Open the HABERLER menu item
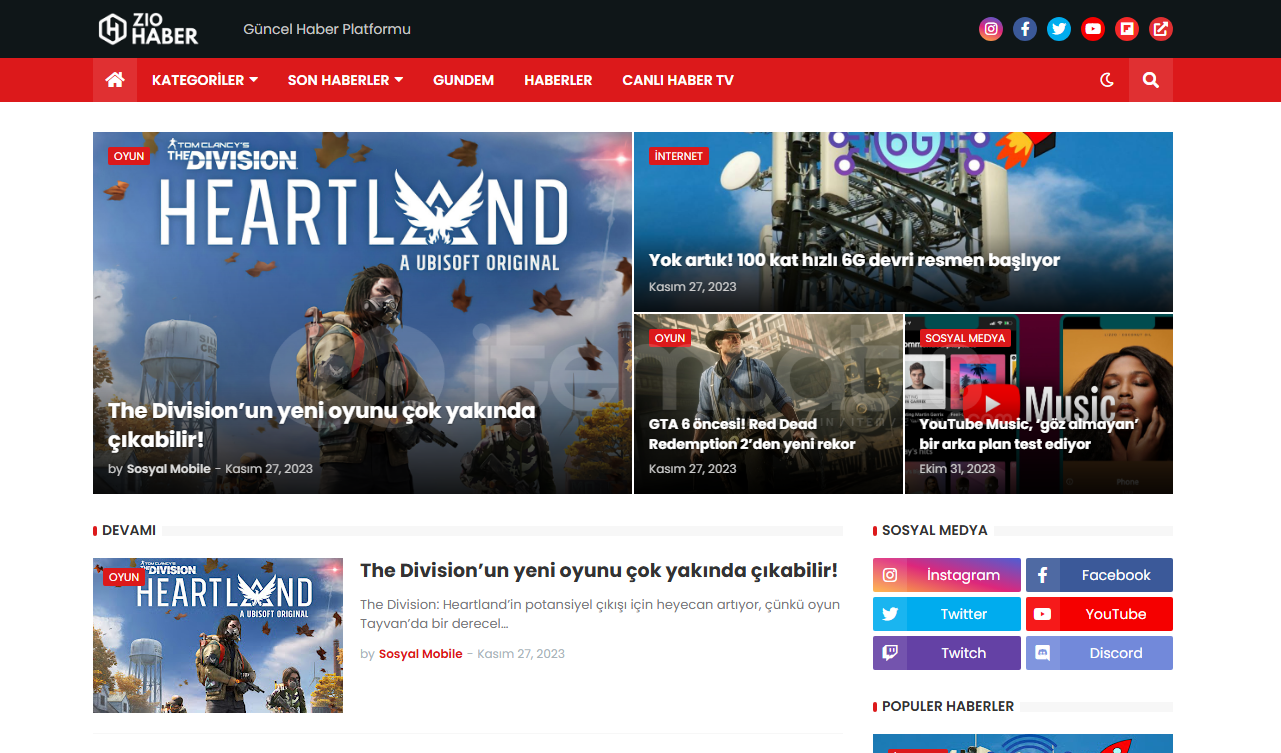 558,80
